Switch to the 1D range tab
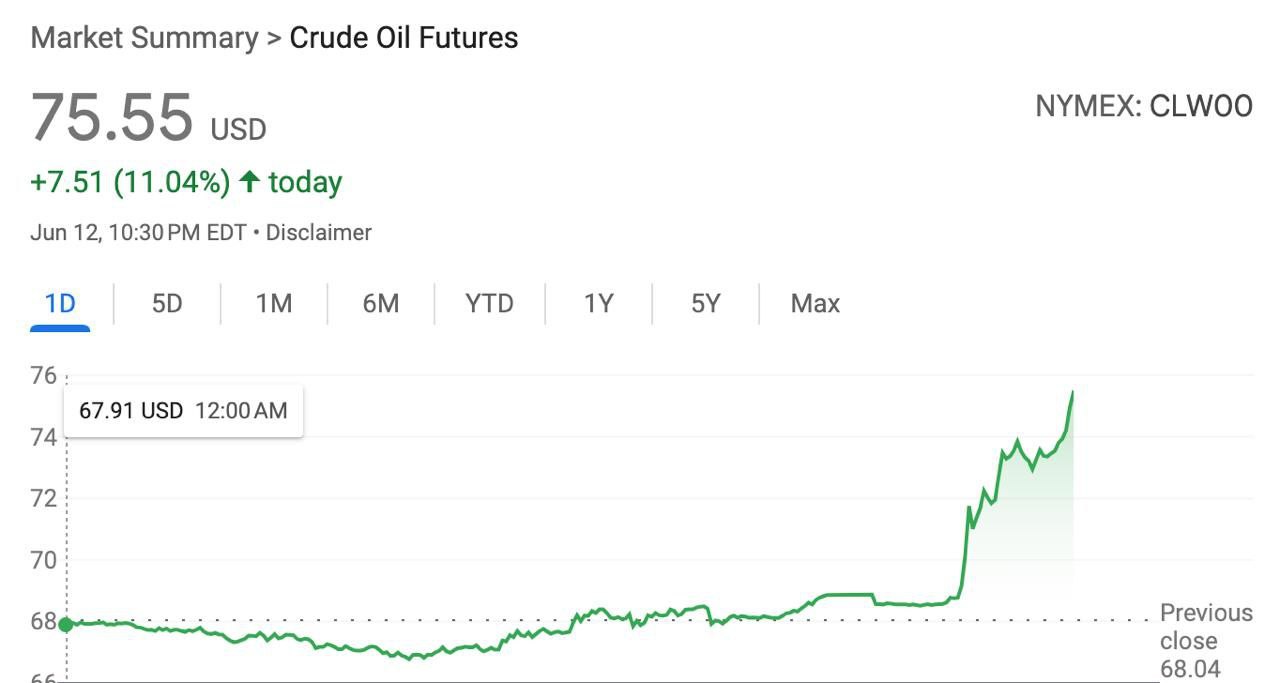1280x683 pixels. point(60,303)
